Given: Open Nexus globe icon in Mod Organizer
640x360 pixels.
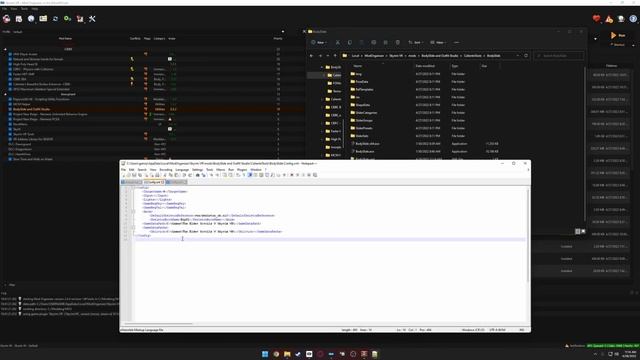Looking at the screenshot, I should click(x=31, y=19).
